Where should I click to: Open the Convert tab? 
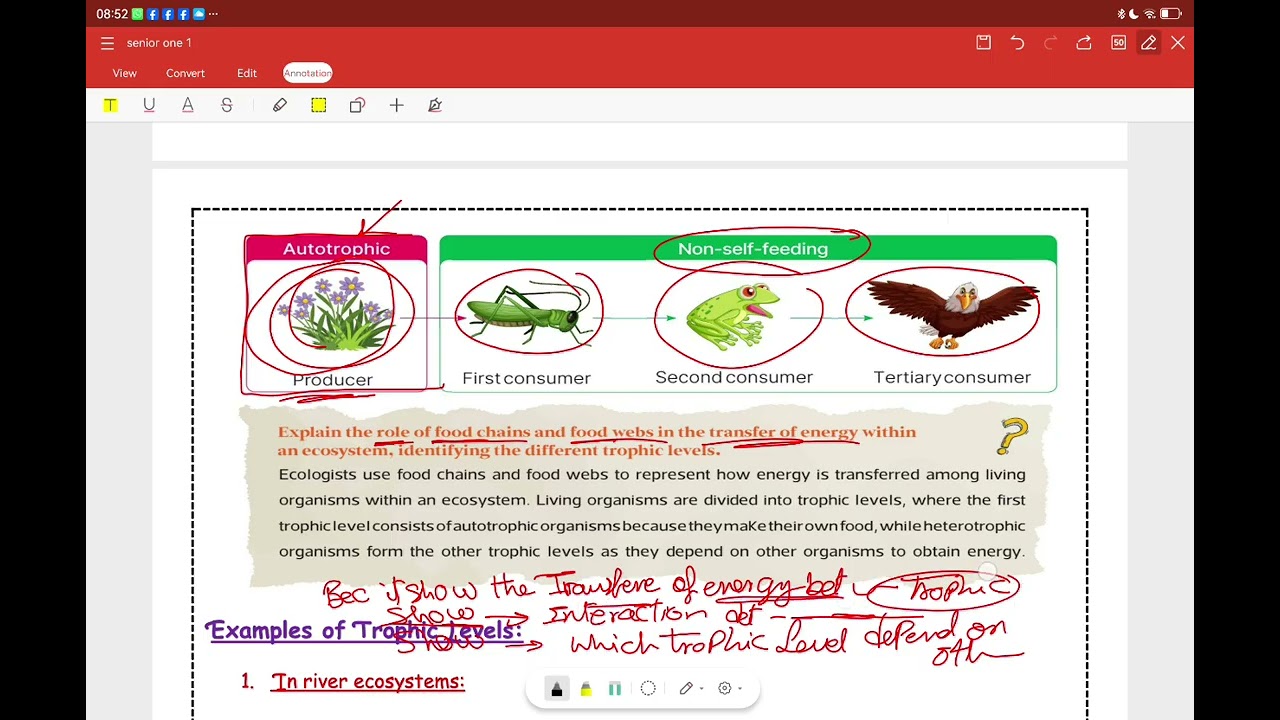coord(185,73)
